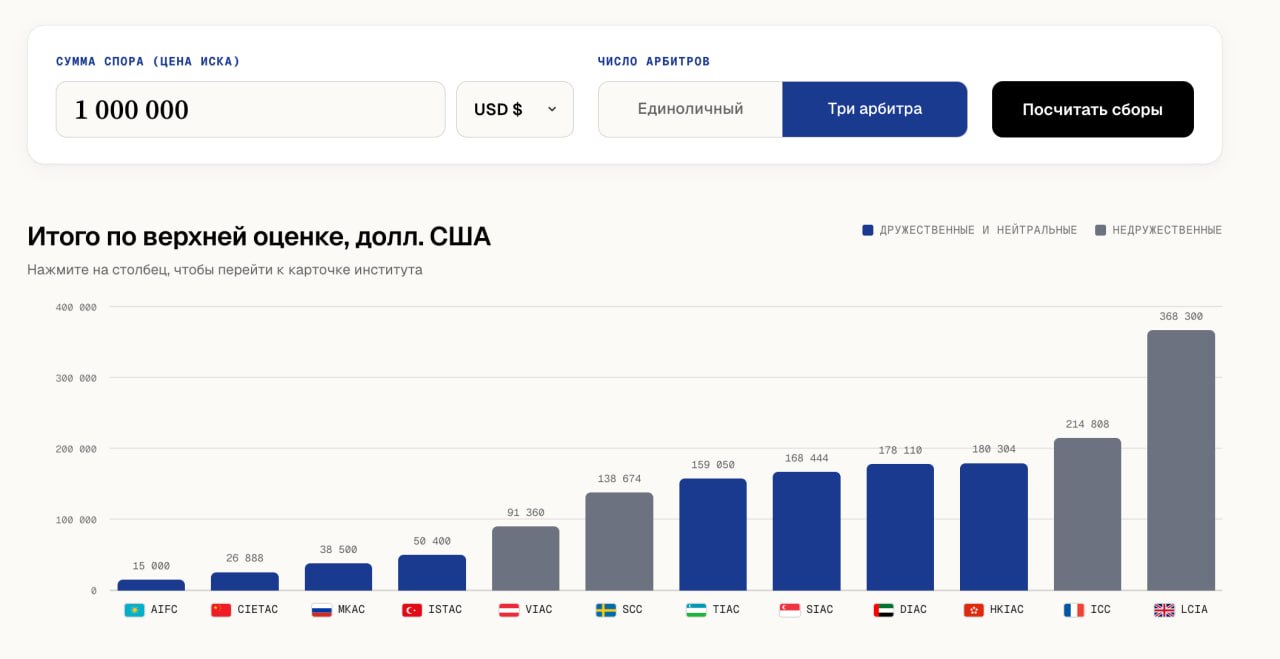Click the 100 000 axis label
Viewport: 1280px width, 659px height.
[76, 520]
